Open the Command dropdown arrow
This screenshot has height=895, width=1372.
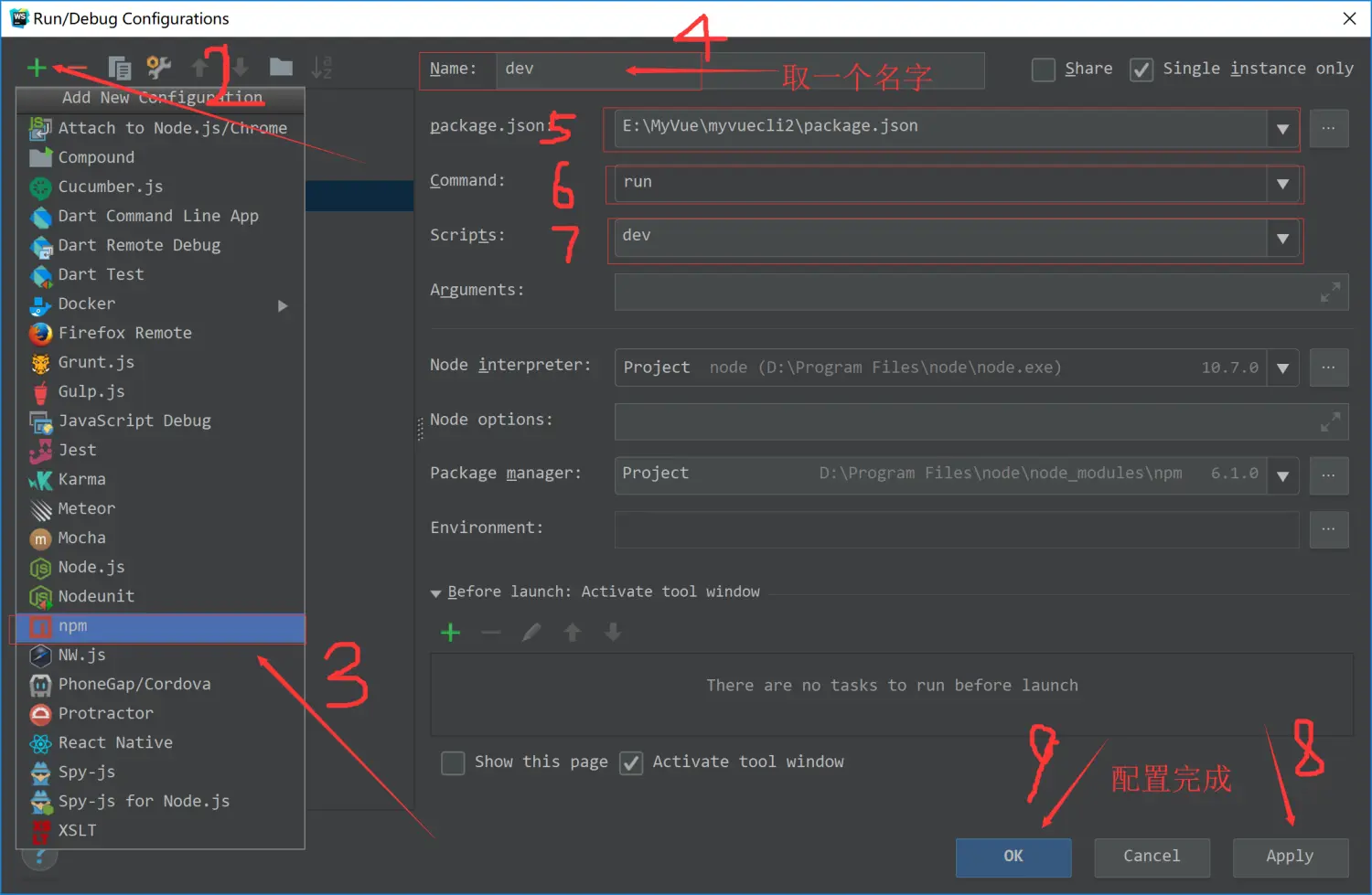[1282, 184]
